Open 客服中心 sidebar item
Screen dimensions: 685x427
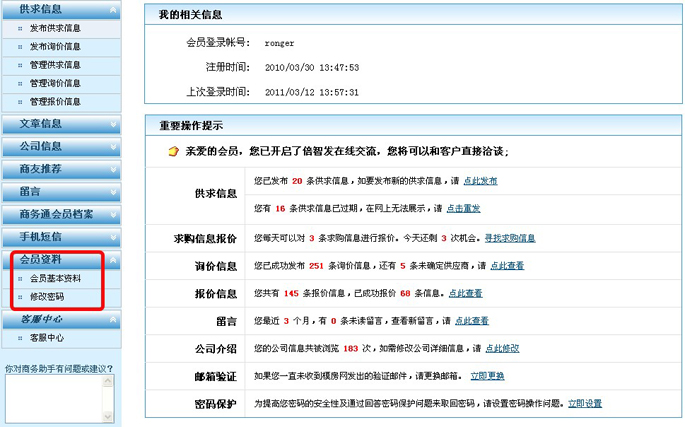point(46,338)
